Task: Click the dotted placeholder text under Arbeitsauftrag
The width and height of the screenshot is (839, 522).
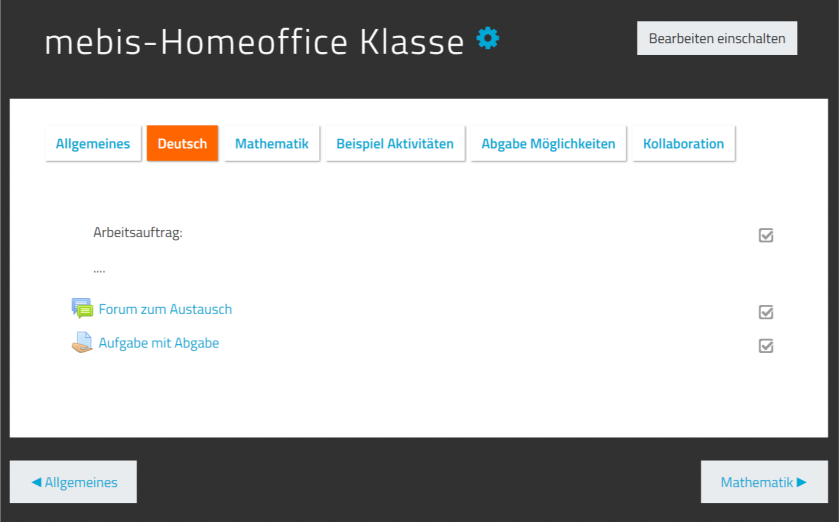Action: pos(99,269)
